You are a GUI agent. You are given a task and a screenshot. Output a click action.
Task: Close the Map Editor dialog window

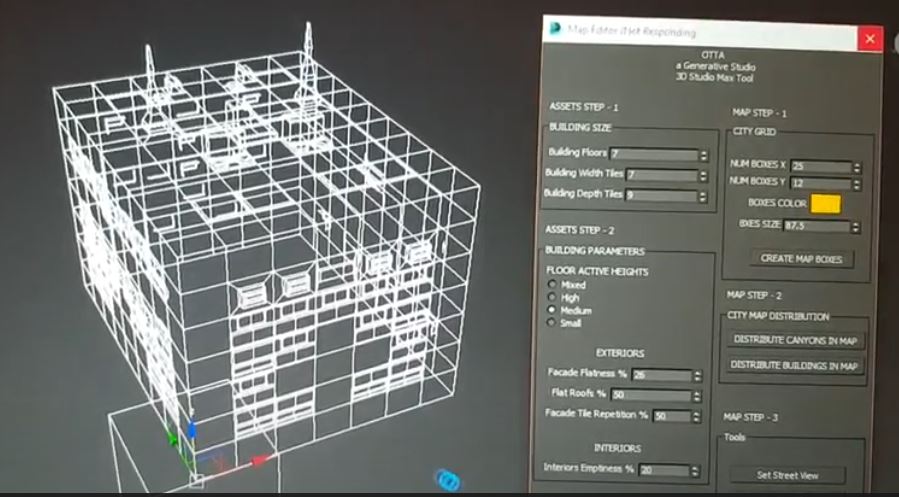click(x=870, y=39)
